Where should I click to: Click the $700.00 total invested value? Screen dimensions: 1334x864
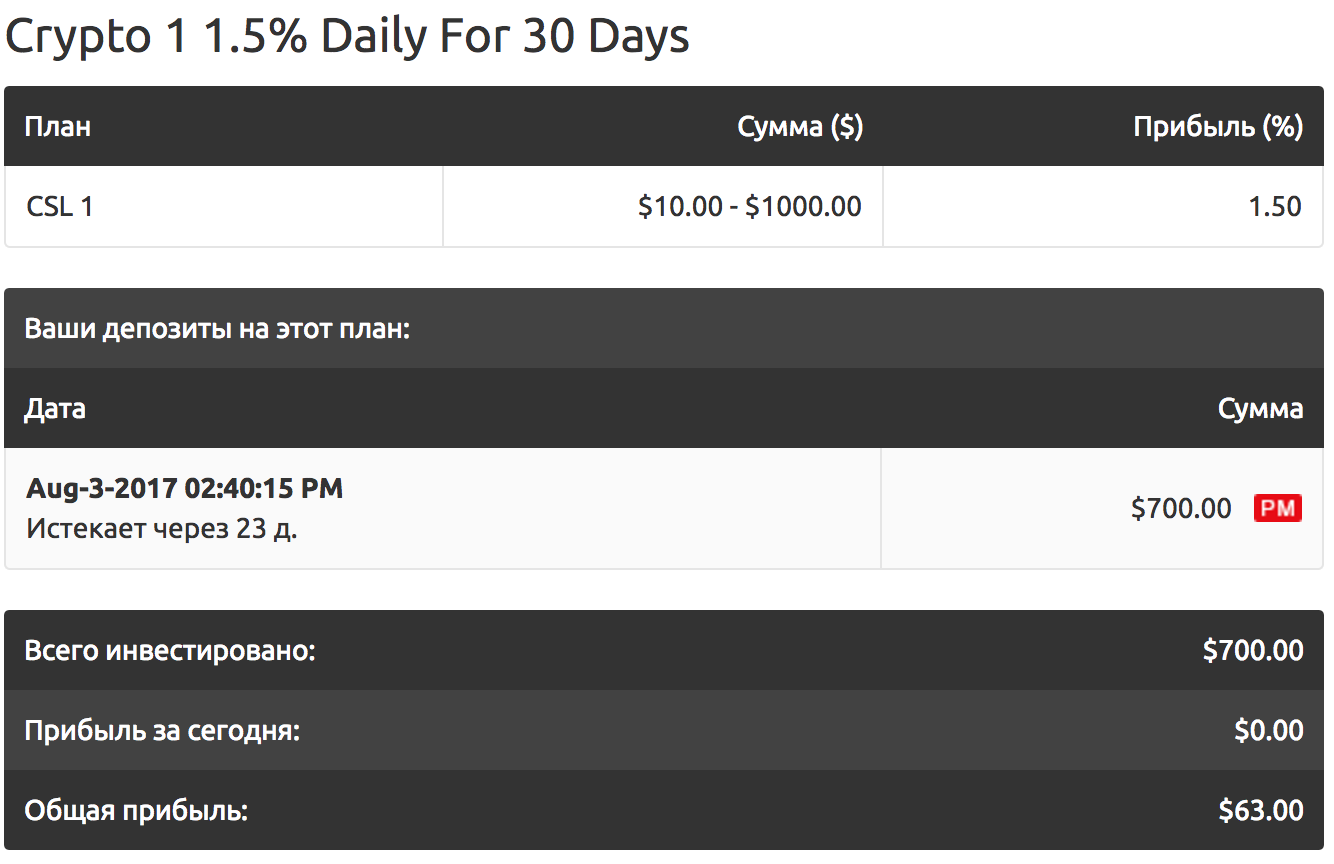pyautogui.click(x=1253, y=651)
